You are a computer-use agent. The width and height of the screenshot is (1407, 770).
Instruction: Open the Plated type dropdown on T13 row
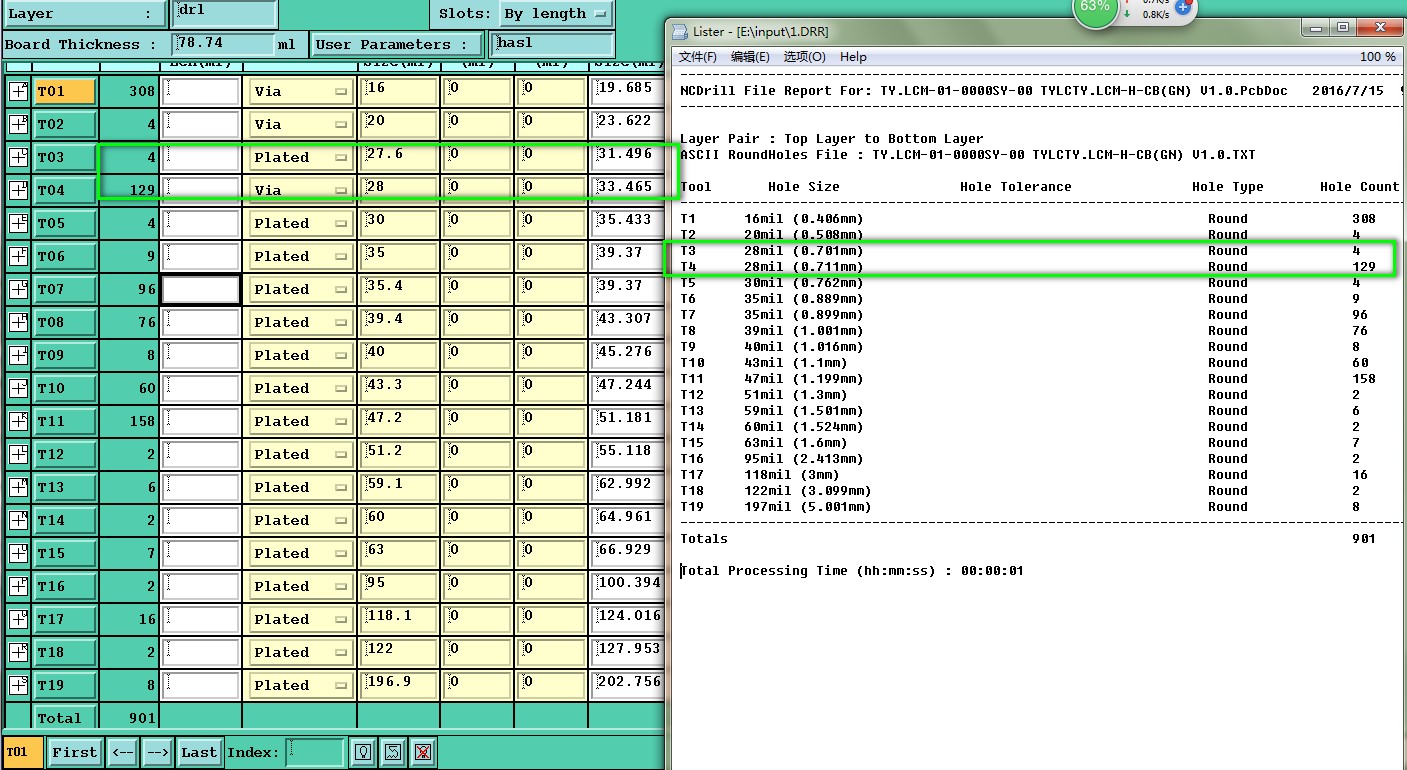[x=302, y=488]
